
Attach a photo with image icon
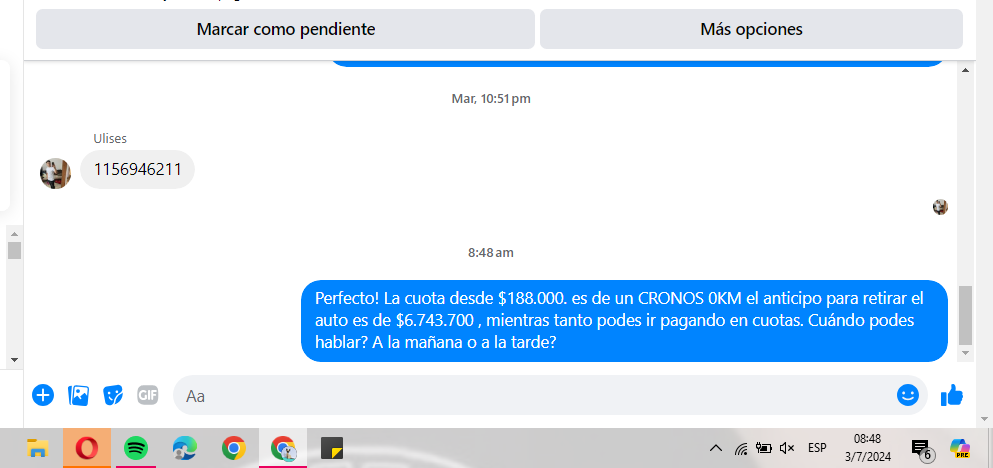tap(78, 395)
